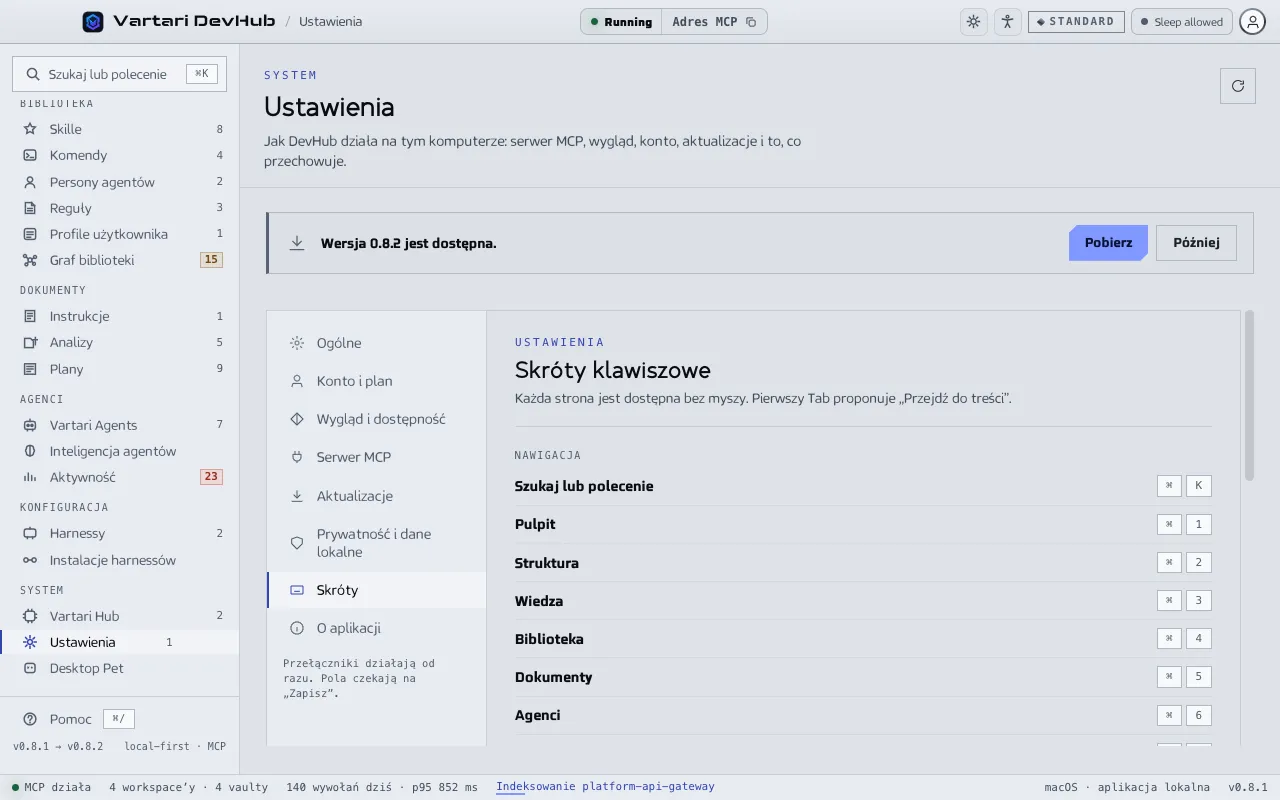Click the Aktywność pulse icon
The width and height of the screenshot is (1280, 800).
coord(30,477)
